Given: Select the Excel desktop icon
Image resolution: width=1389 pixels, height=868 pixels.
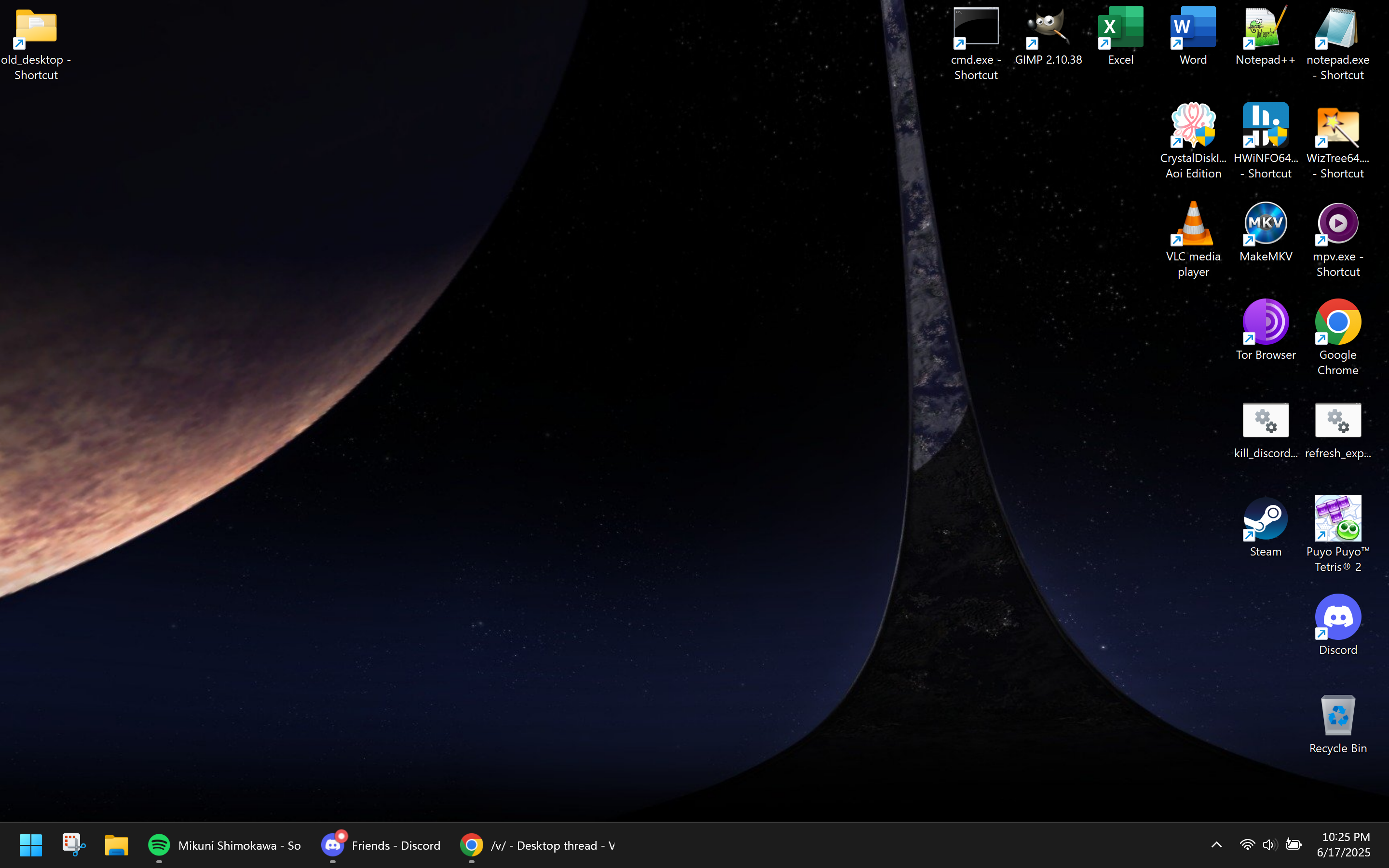Looking at the screenshot, I should (1120, 37).
